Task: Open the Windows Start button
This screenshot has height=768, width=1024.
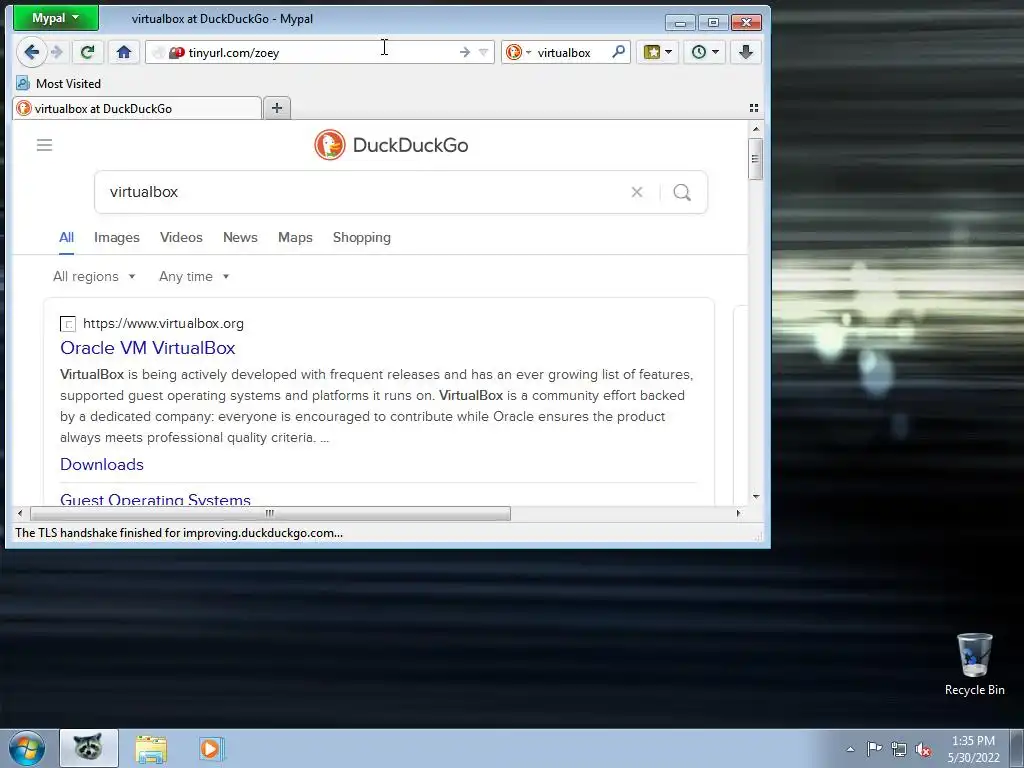Action: tap(27, 748)
